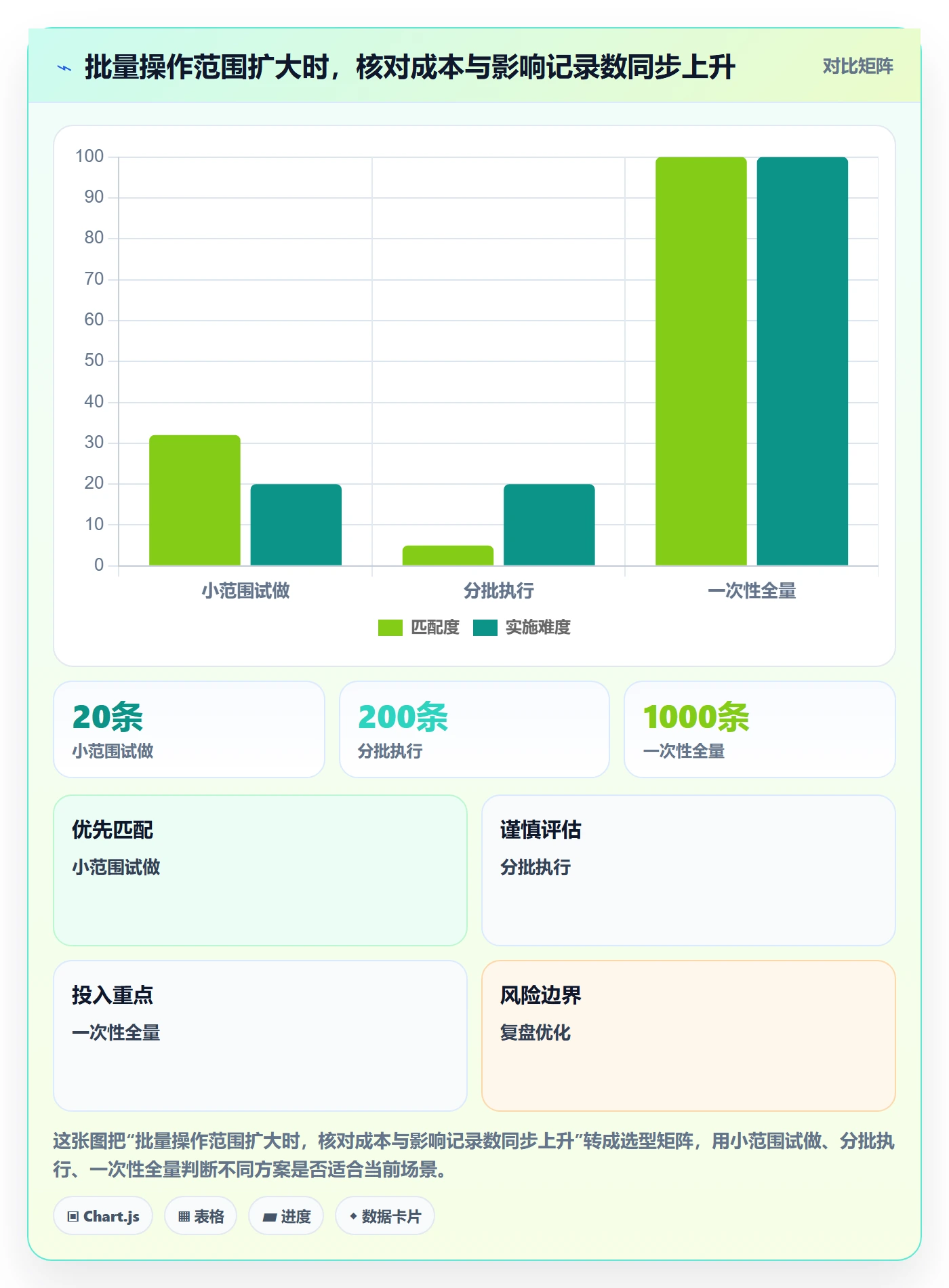
Task: Select the 20条 data card
Action: [x=189, y=729]
